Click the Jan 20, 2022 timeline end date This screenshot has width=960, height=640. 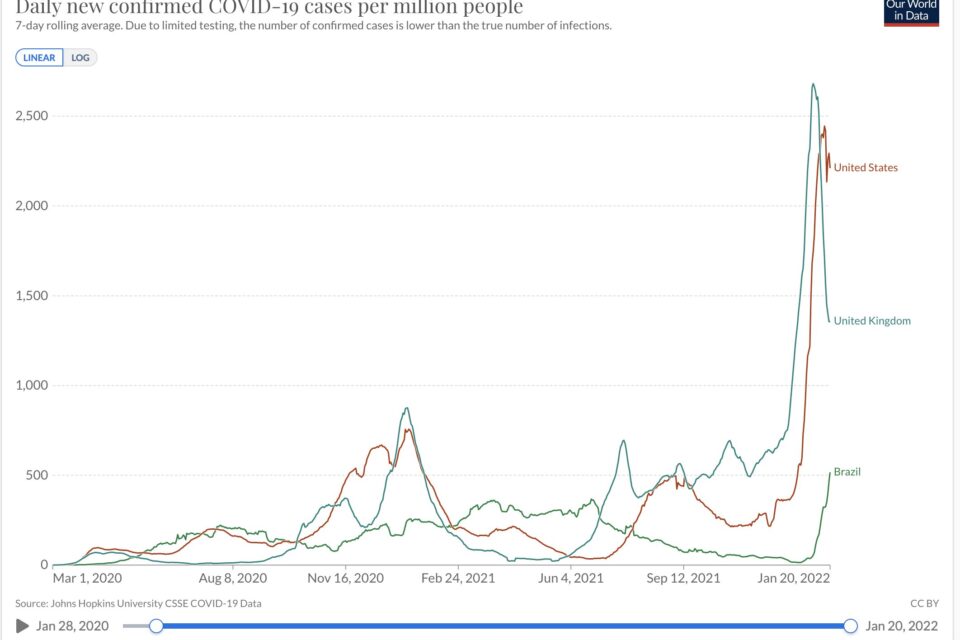point(904,626)
